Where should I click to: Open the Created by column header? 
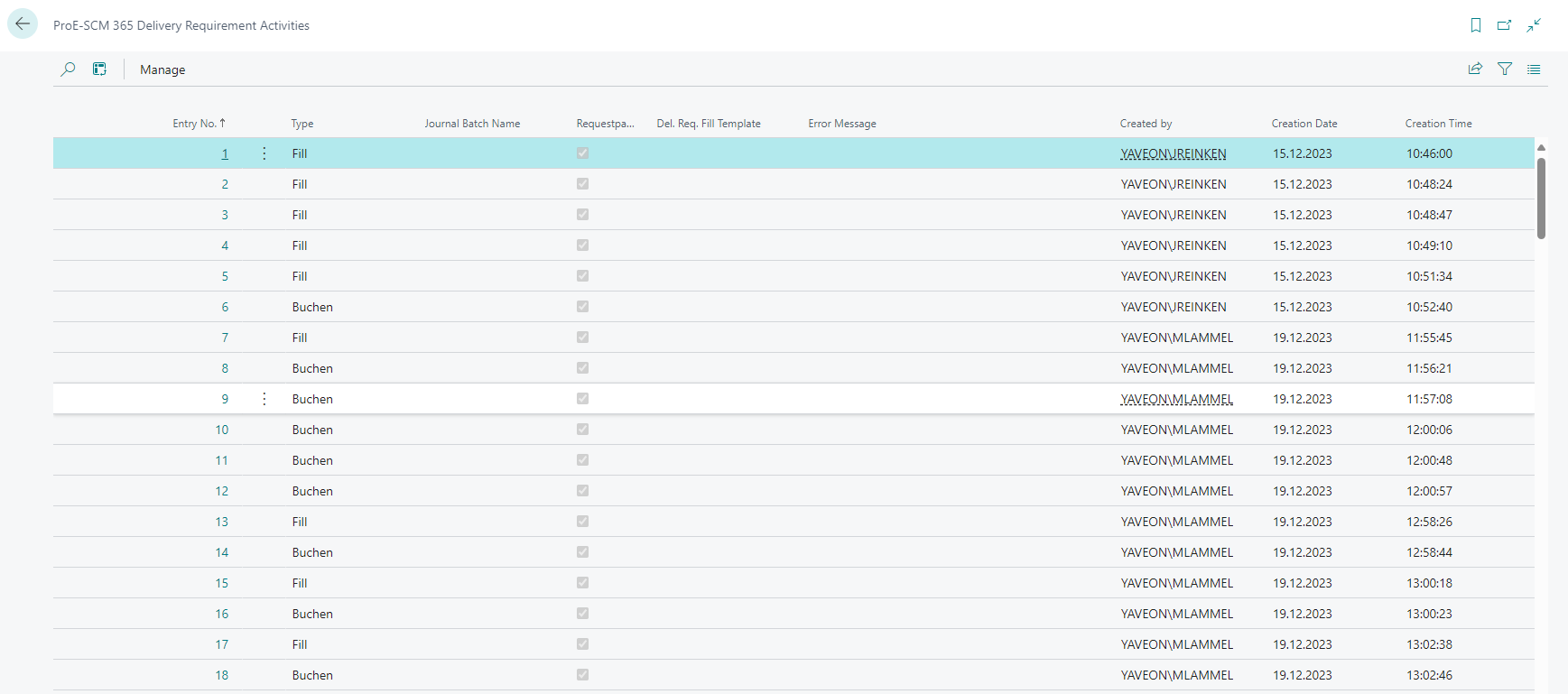tap(1146, 124)
